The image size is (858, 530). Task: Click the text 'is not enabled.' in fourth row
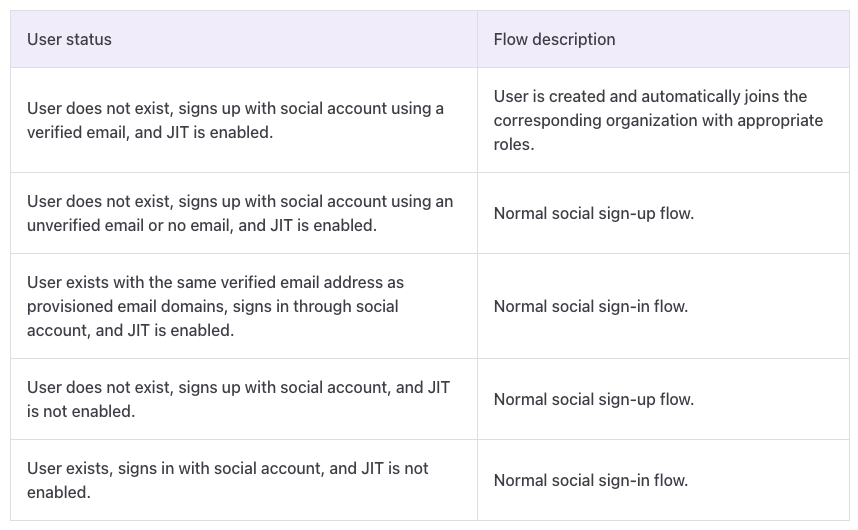[x=81, y=411]
